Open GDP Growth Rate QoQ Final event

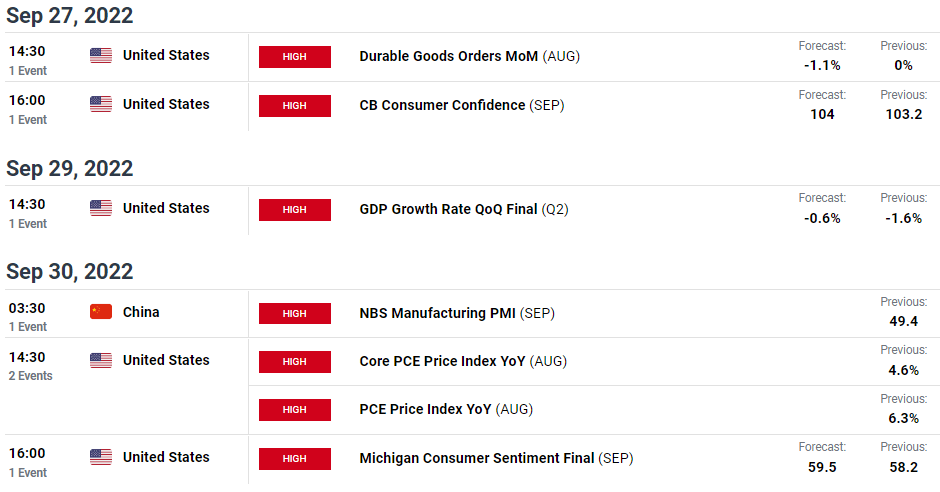click(x=463, y=209)
